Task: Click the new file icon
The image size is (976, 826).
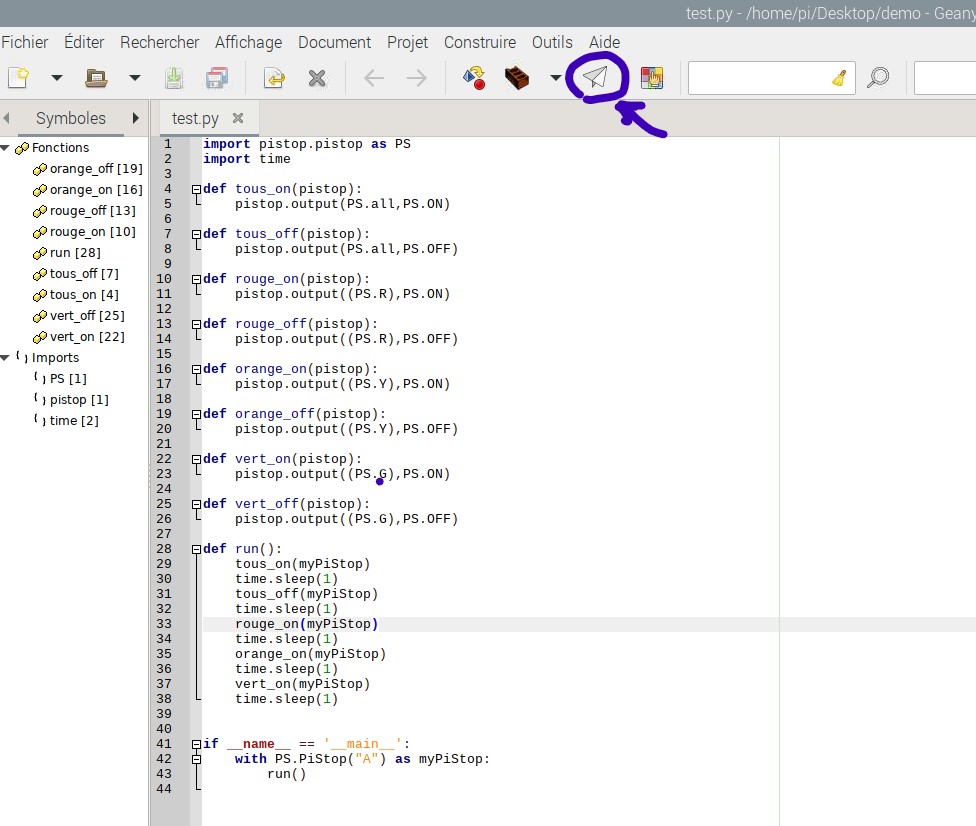Action: tap(19, 78)
